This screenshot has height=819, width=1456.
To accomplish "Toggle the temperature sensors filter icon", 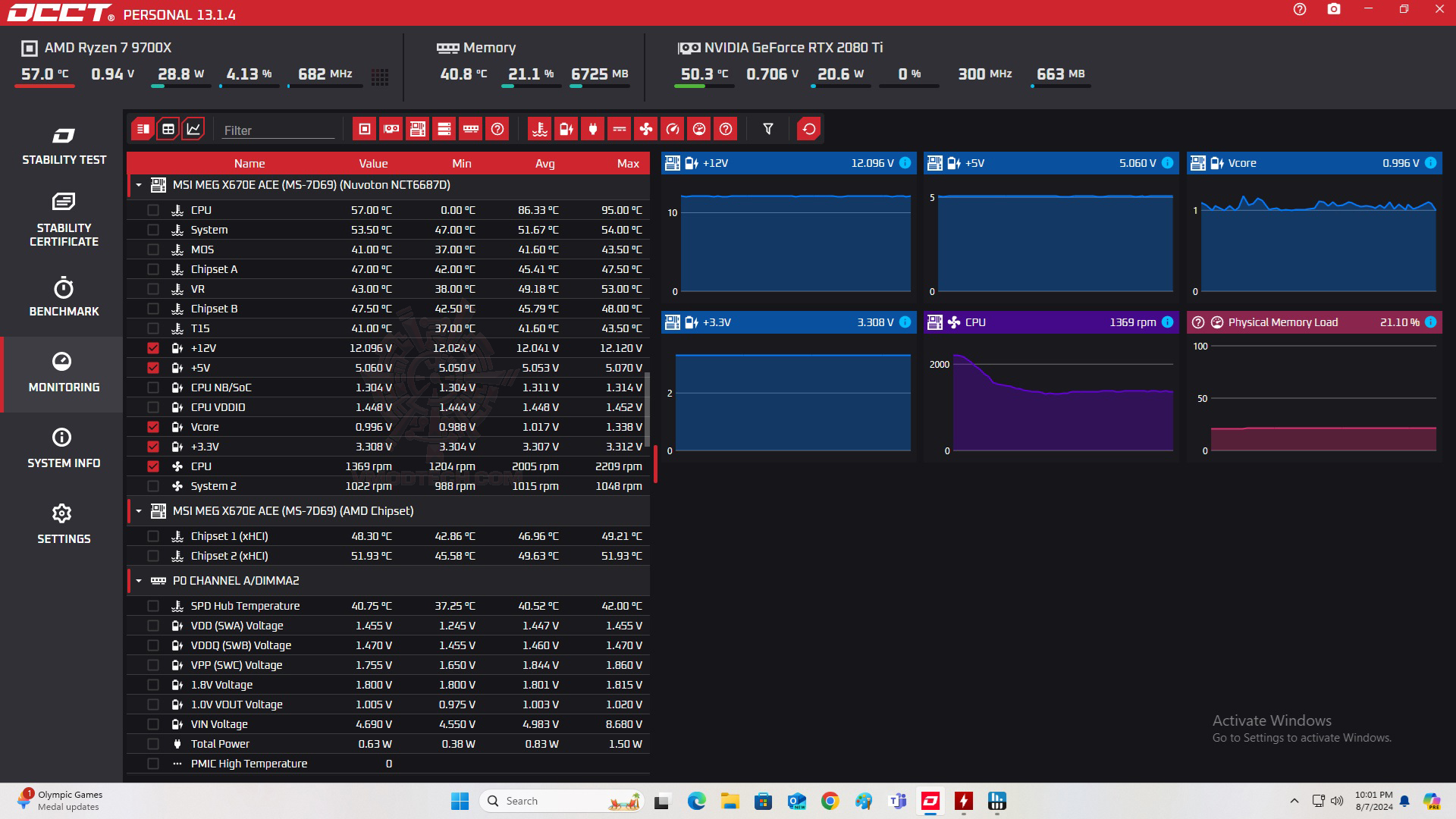I will (539, 129).
